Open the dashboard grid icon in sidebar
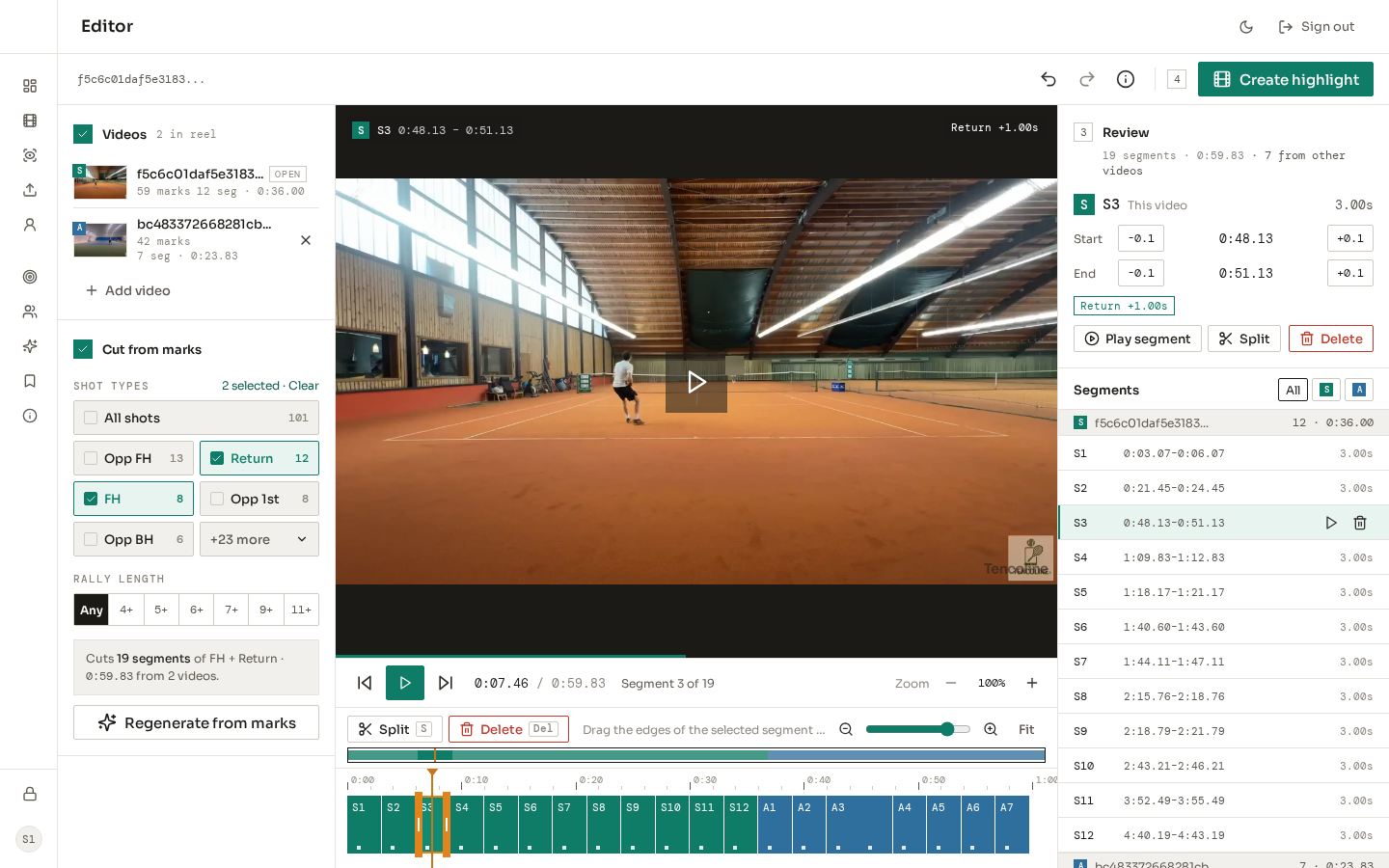This screenshot has height=868, width=1389. (30, 86)
